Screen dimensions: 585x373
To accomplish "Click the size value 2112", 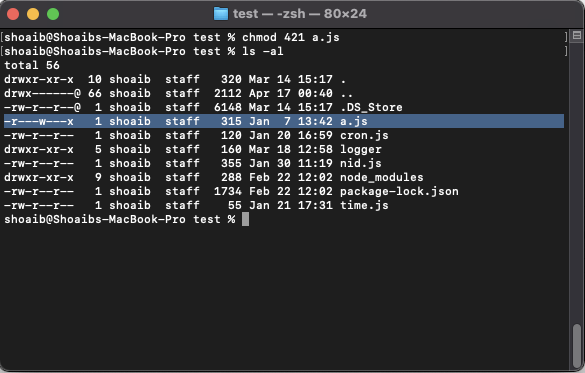I will pos(228,93).
